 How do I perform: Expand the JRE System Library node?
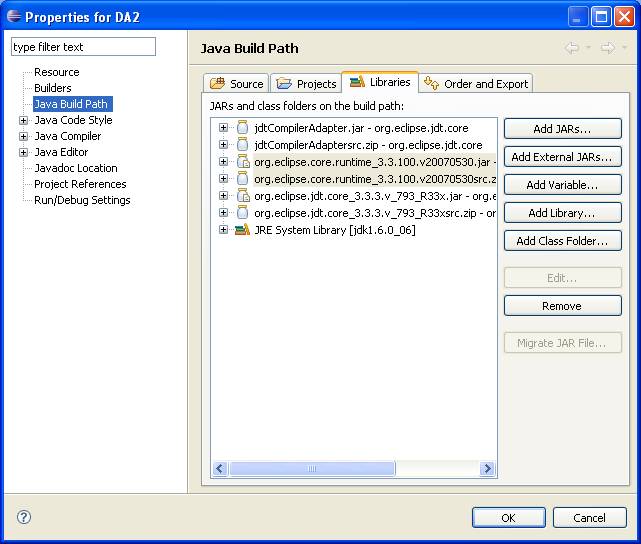pos(223,230)
